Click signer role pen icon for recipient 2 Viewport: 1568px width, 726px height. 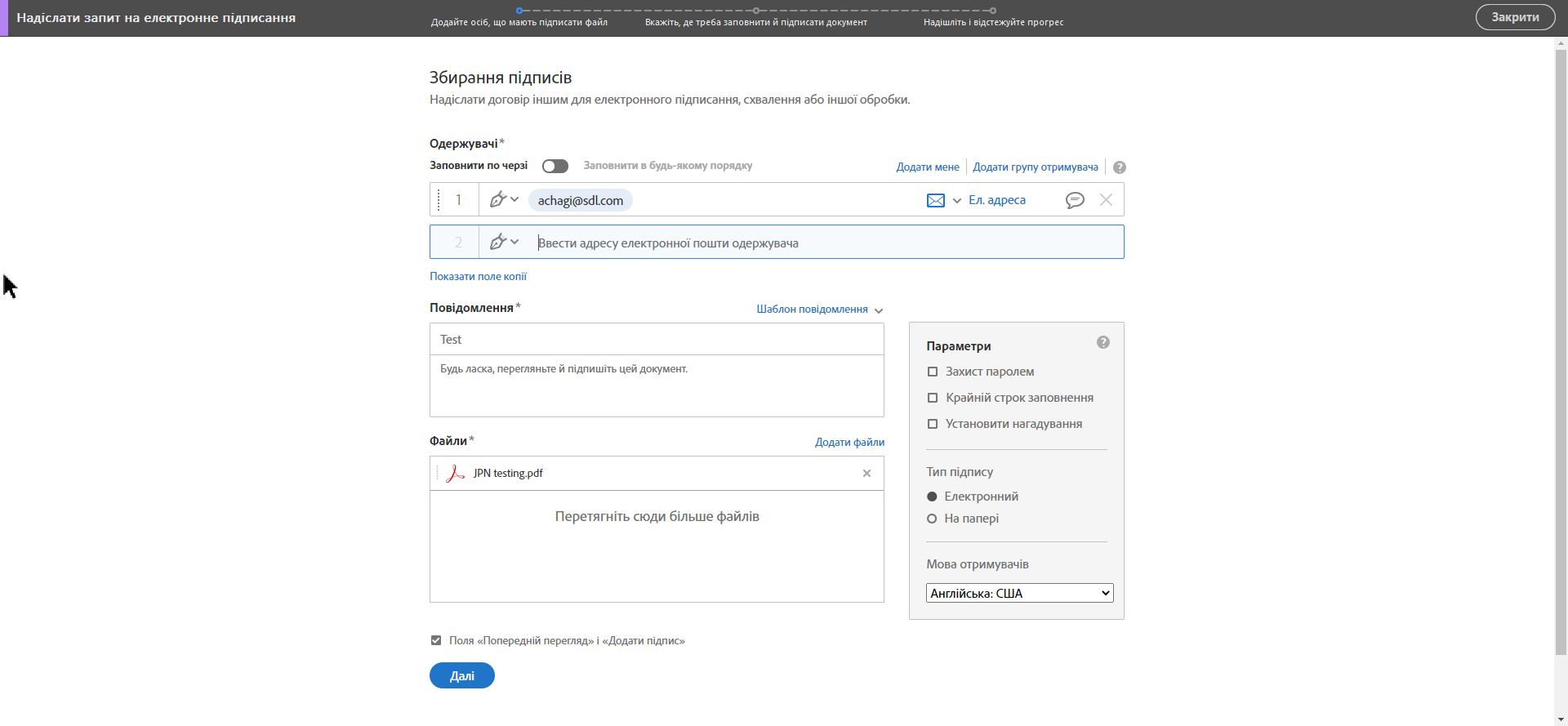coord(498,243)
